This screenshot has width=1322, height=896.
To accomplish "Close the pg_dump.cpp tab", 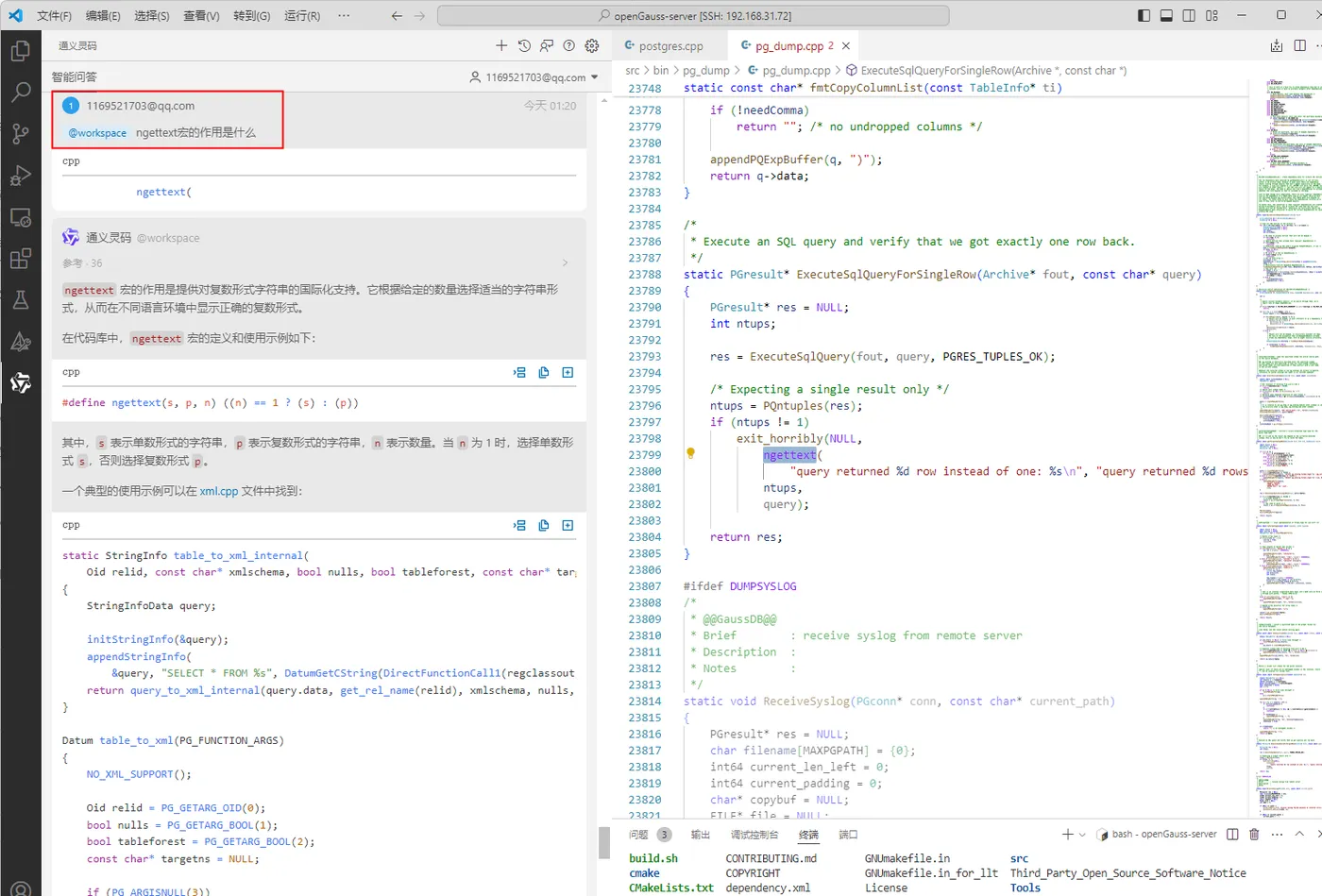I will tap(846, 45).
